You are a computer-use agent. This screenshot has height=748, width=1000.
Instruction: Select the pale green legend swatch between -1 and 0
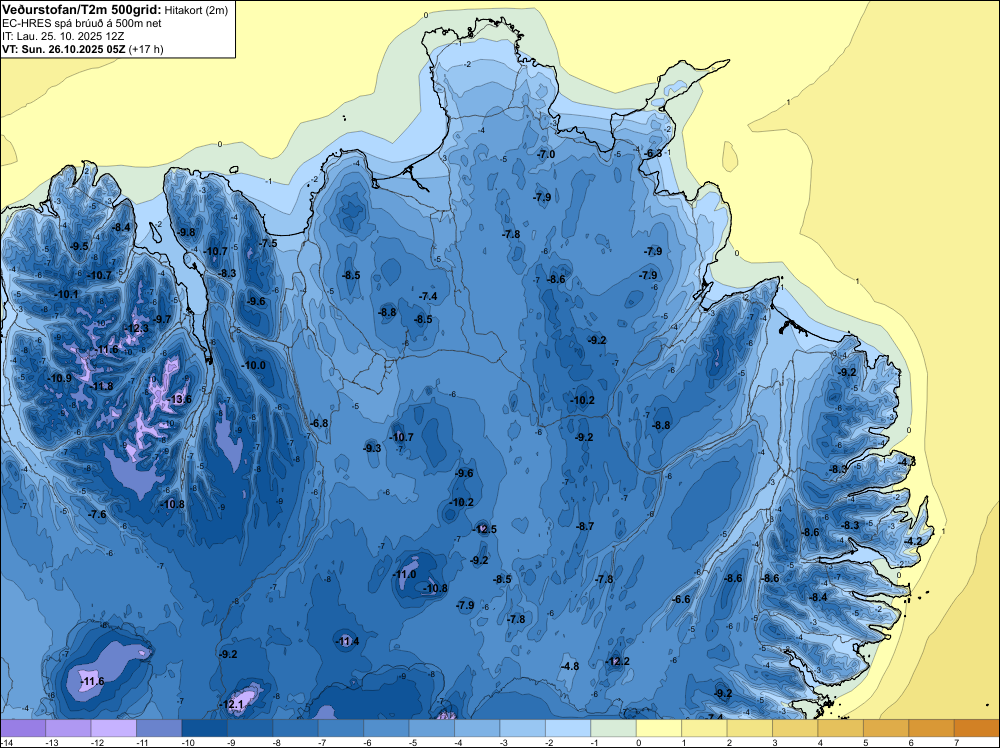614,728
